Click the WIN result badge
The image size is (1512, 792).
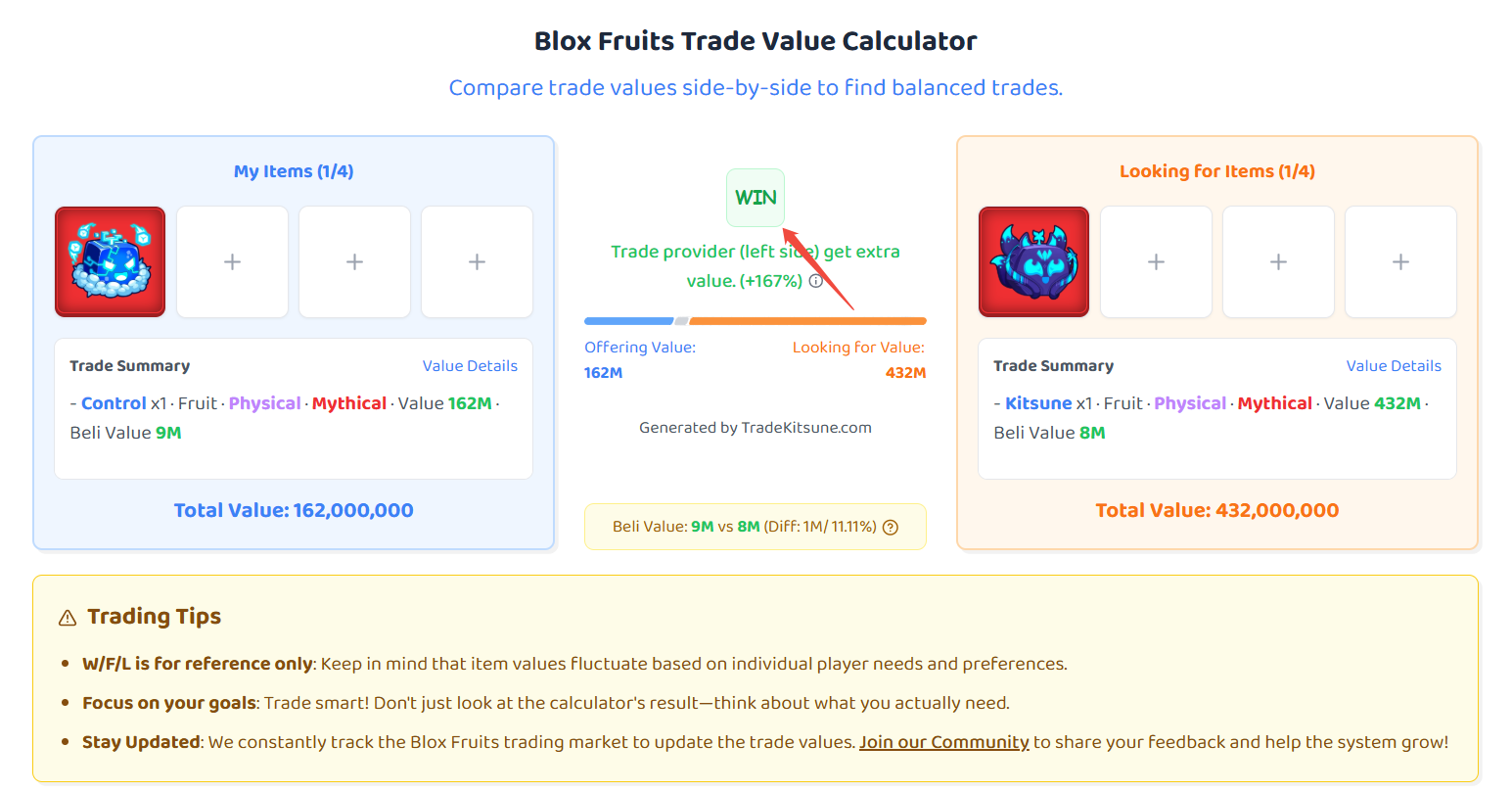click(756, 198)
